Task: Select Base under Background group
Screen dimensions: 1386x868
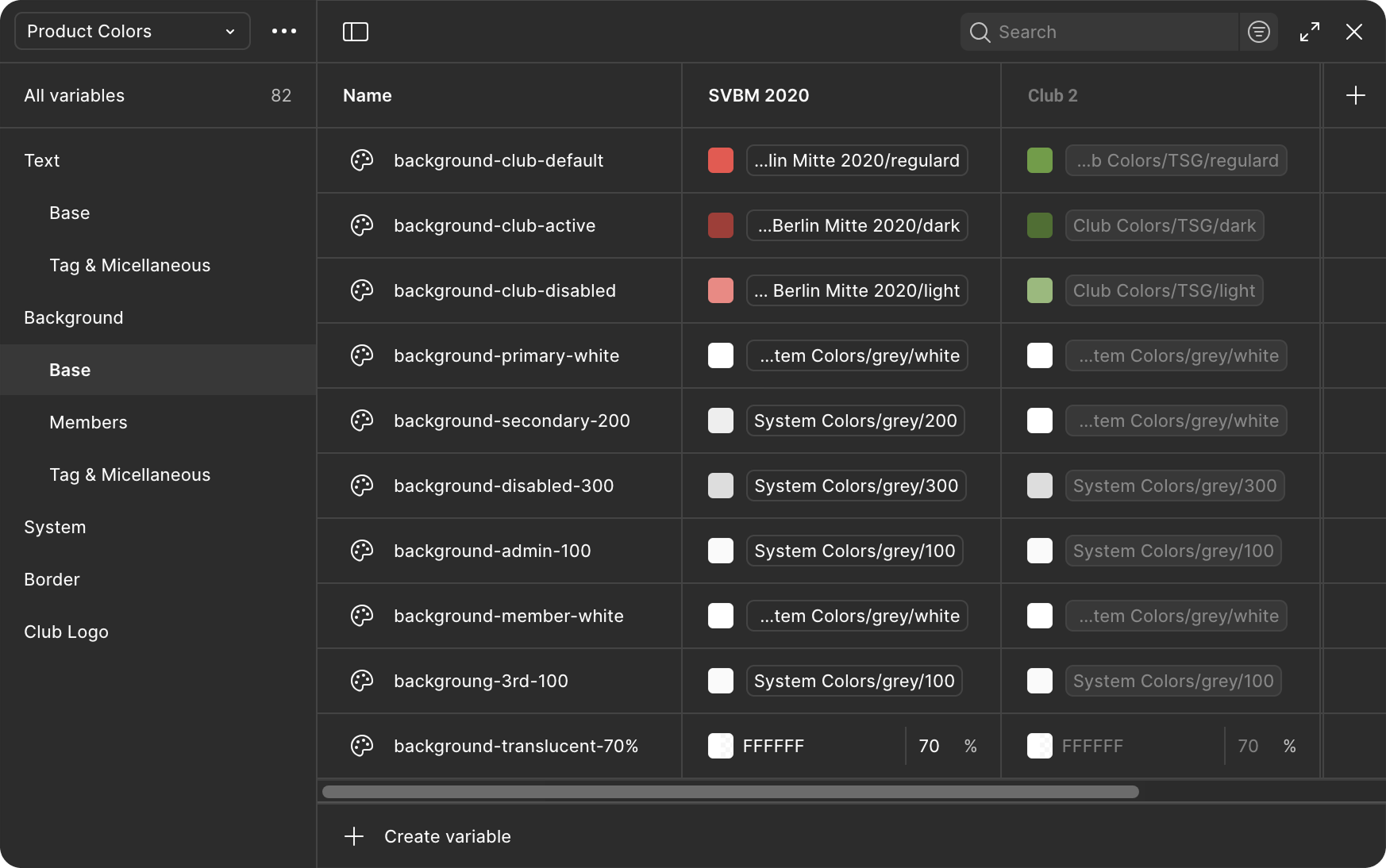Action: (x=158, y=370)
